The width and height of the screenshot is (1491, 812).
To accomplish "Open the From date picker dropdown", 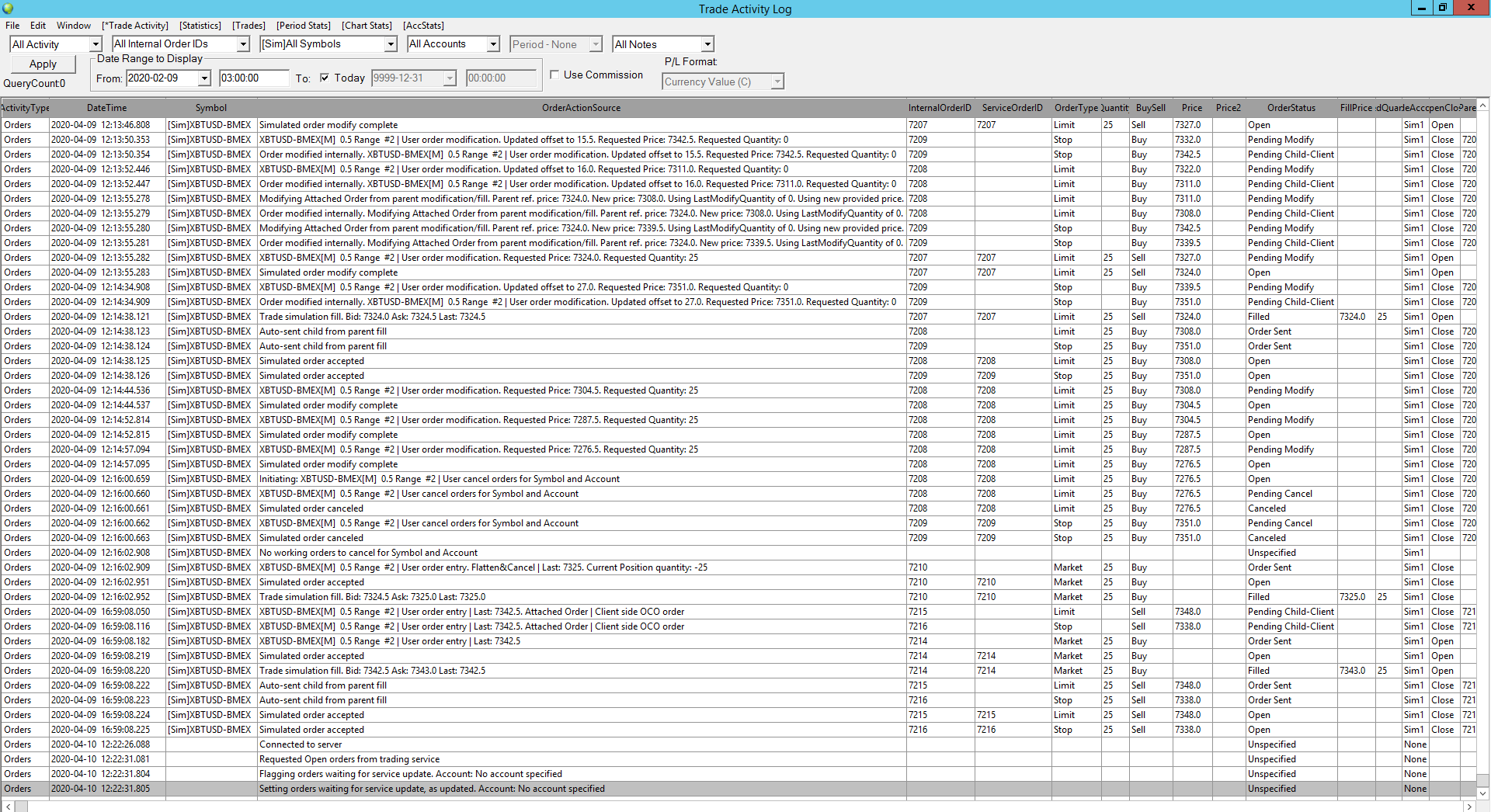I will [x=204, y=78].
